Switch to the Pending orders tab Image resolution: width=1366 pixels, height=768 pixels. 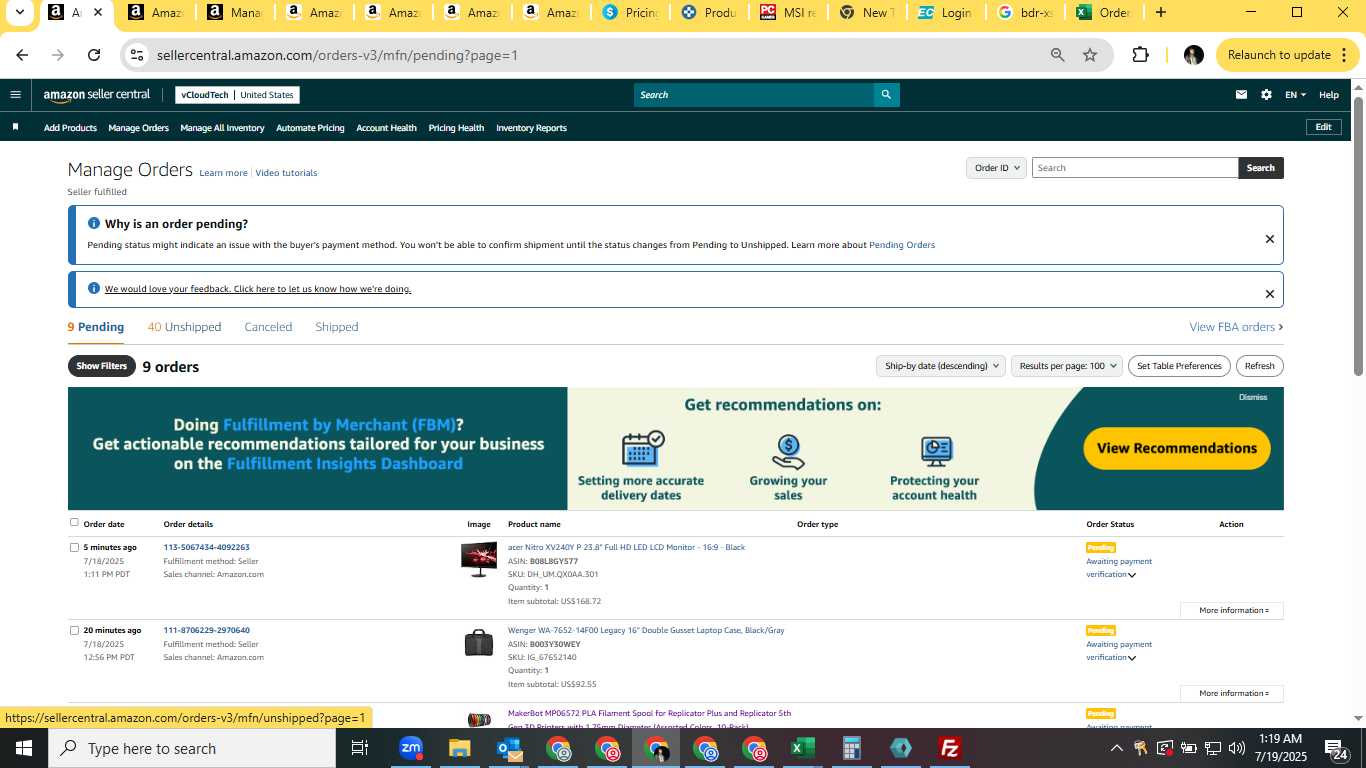[96, 327]
